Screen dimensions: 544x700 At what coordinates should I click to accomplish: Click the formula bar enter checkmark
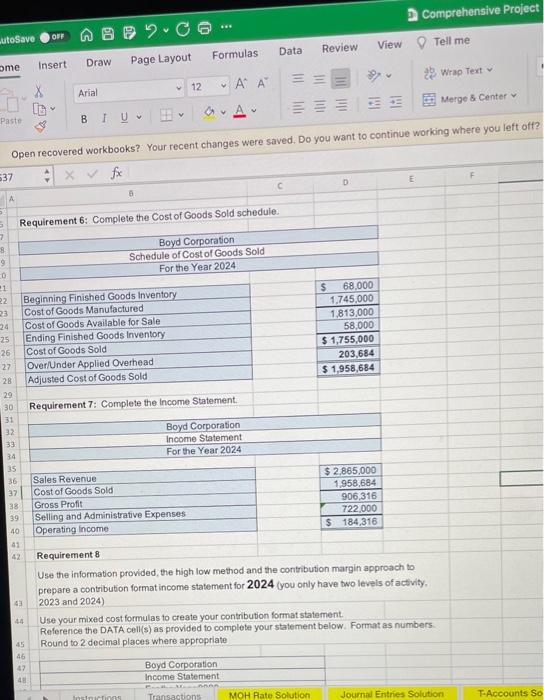[92, 174]
